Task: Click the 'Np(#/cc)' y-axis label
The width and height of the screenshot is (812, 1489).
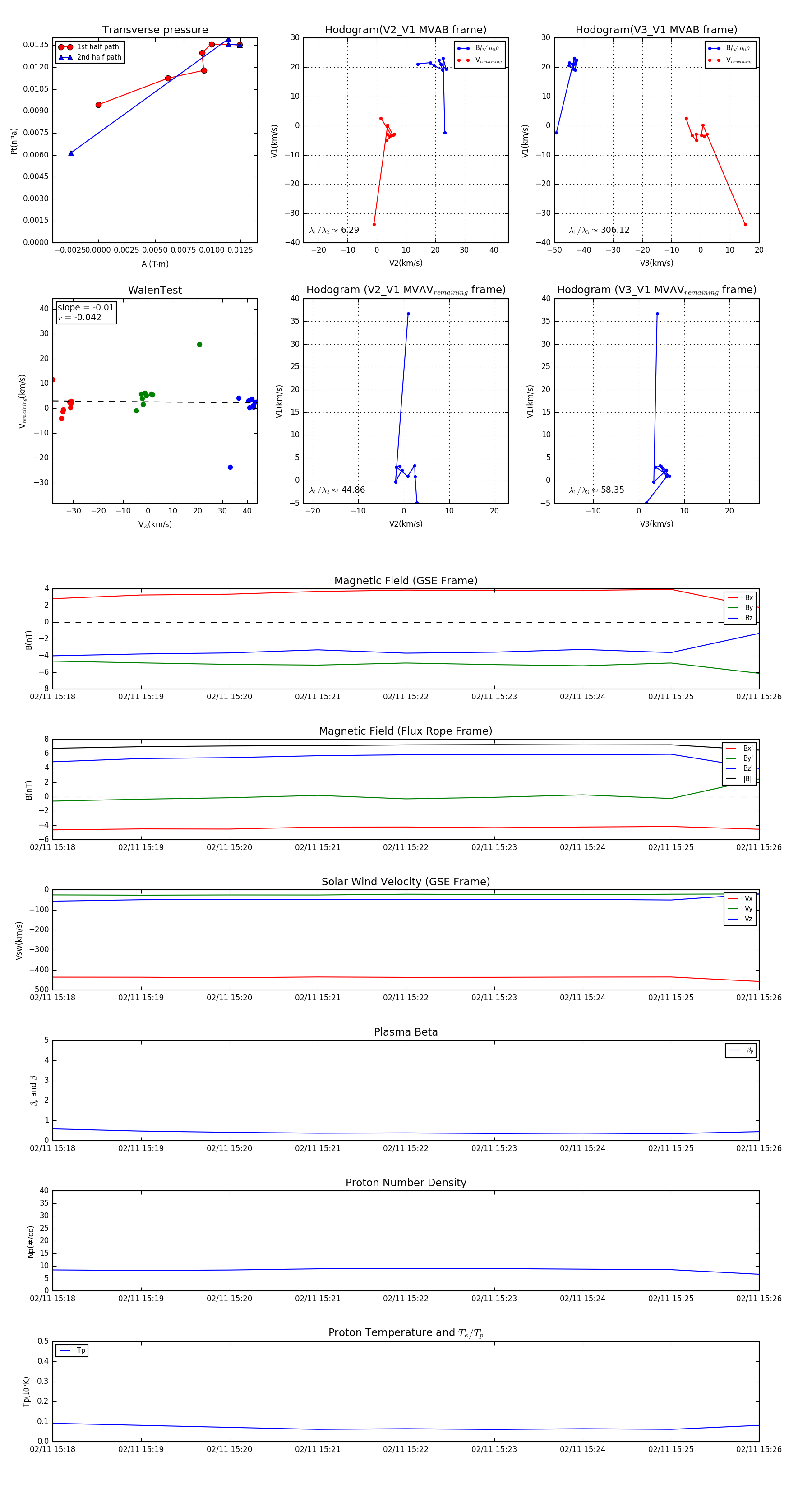Action: [x=31, y=1242]
